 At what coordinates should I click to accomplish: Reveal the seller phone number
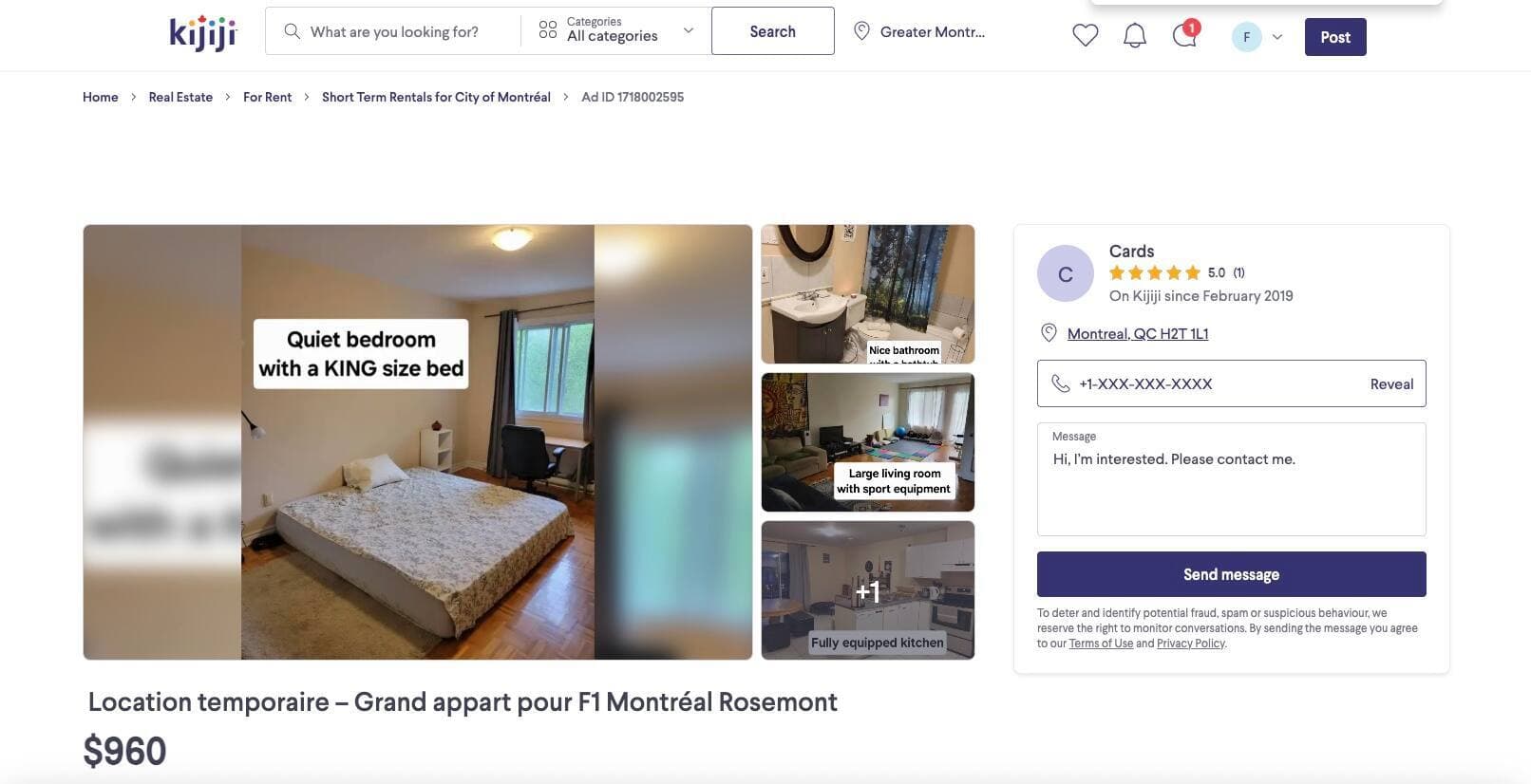pyautogui.click(x=1391, y=383)
